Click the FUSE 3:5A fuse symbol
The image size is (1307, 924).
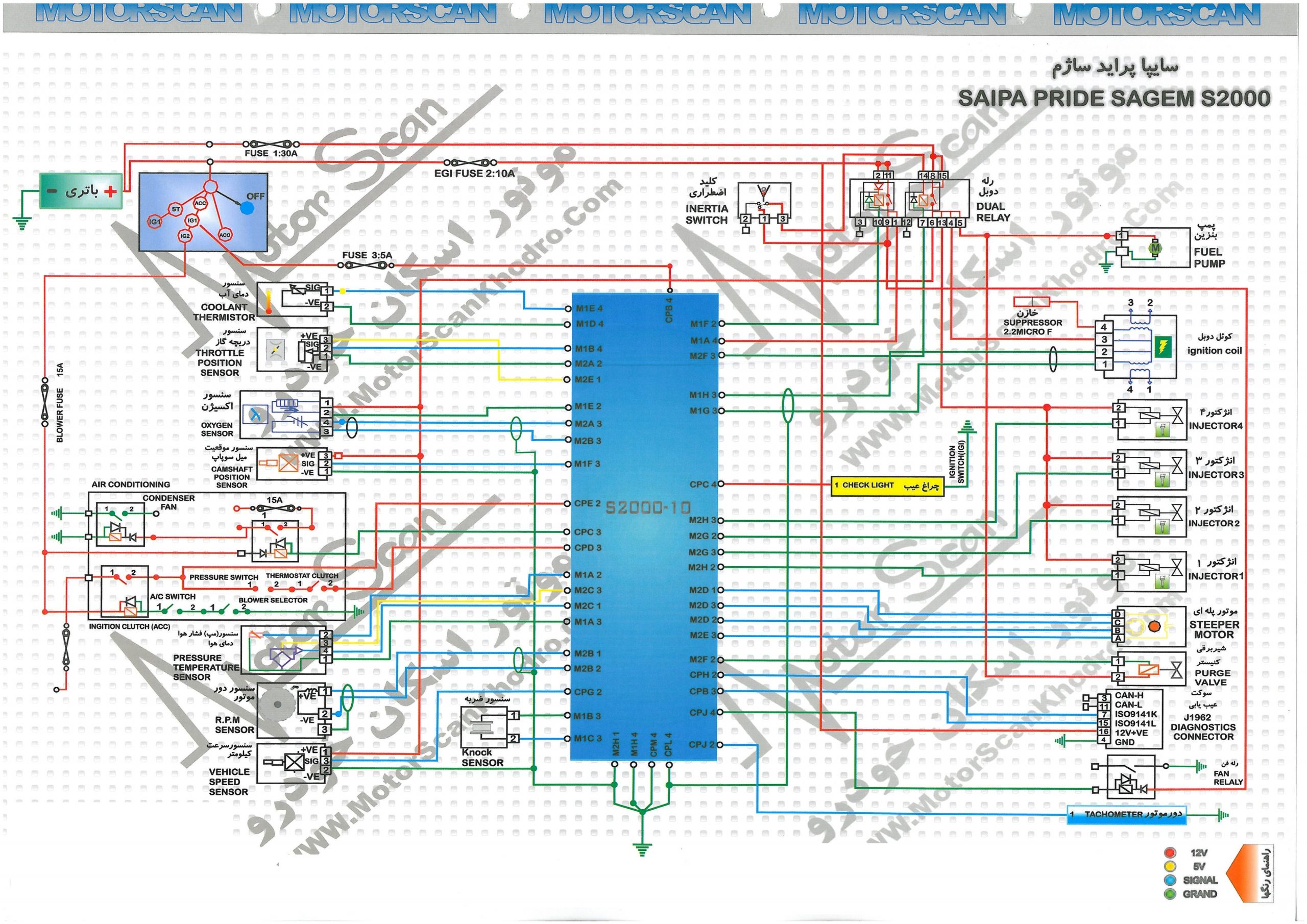coord(367,265)
